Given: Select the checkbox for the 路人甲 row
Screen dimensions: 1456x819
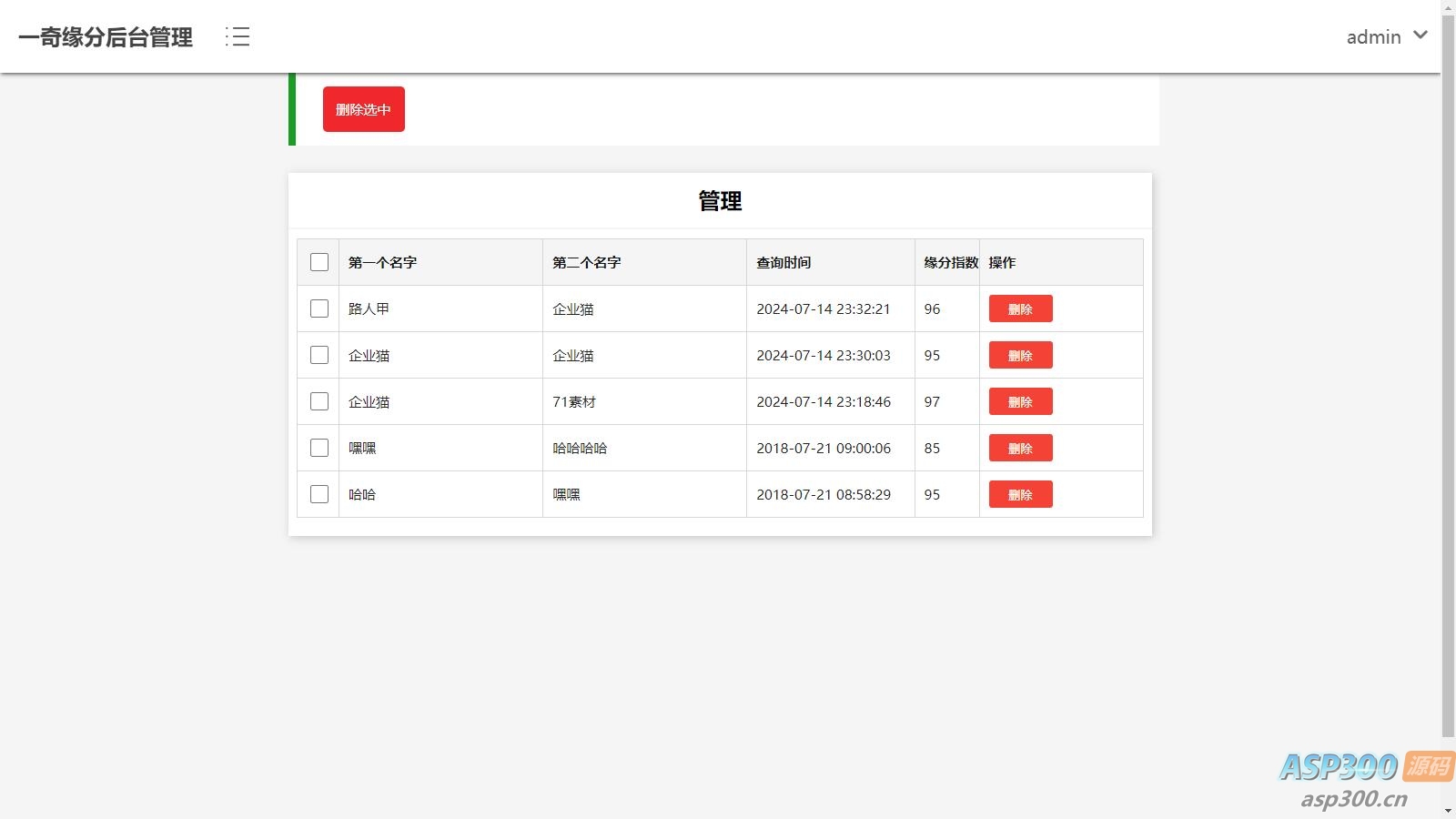Looking at the screenshot, I should coord(319,308).
